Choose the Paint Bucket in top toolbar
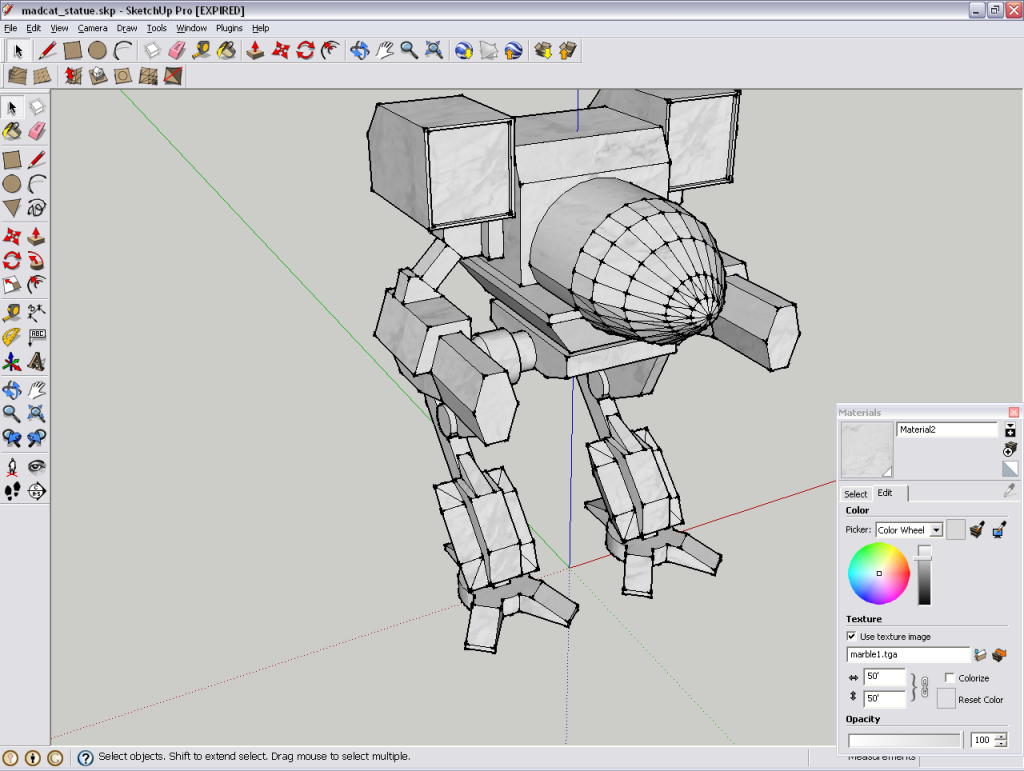Image resolution: width=1024 pixels, height=771 pixels. [227, 50]
